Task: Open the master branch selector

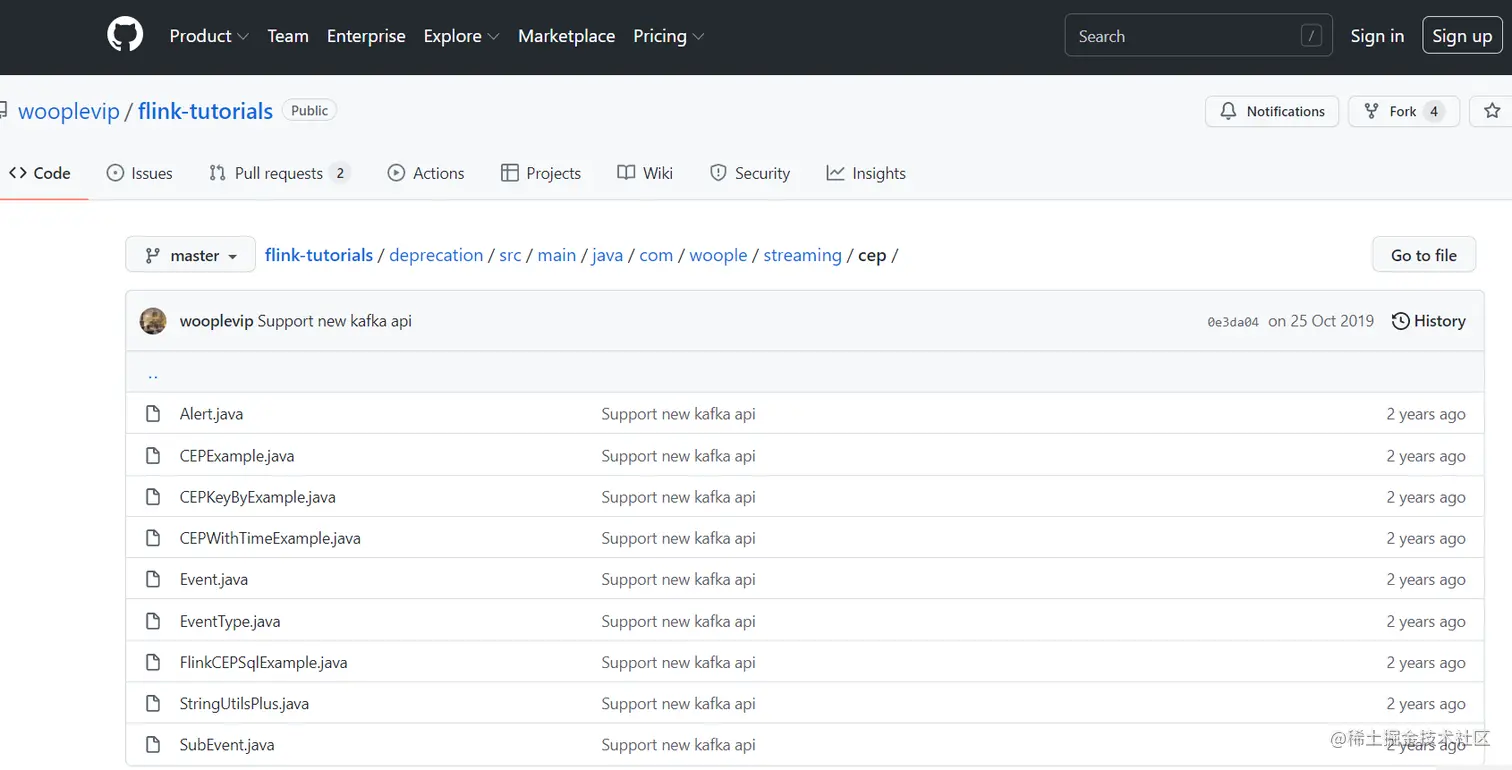Action: coord(190,255)
